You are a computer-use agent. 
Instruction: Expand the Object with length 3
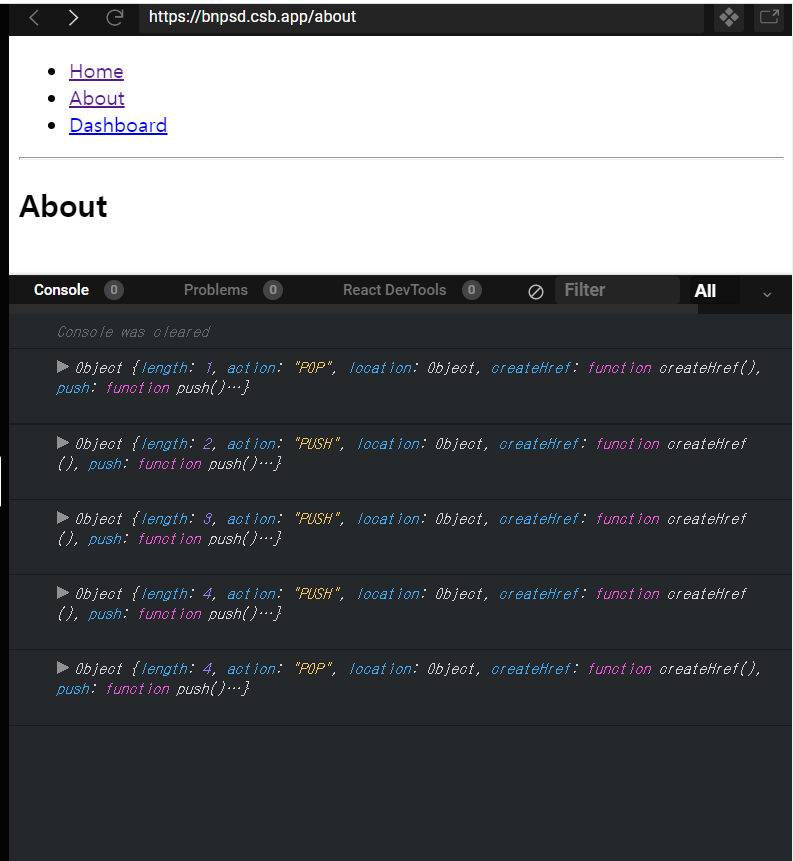63,518
